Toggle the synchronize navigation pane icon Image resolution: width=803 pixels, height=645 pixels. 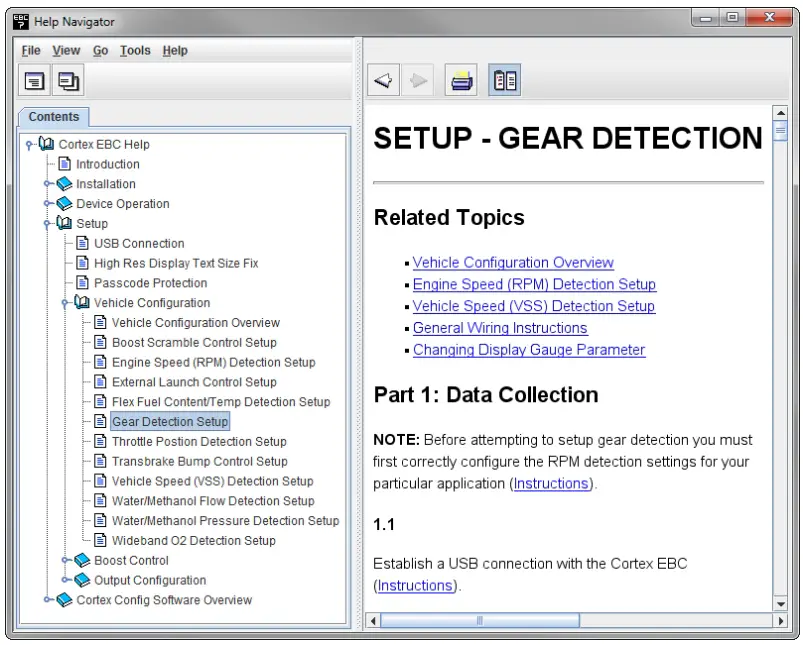[505, 79]
